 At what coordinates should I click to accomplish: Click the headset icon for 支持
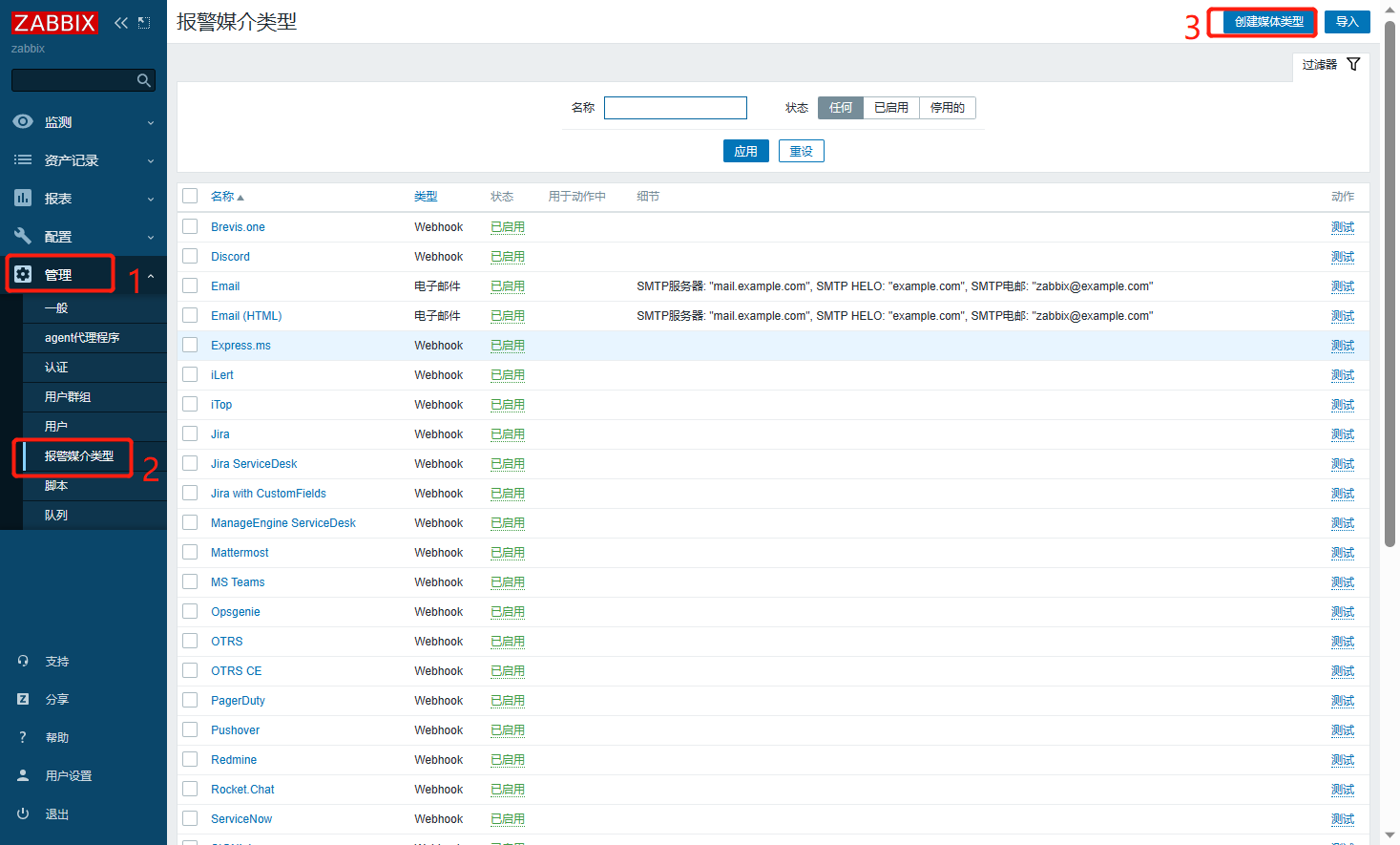(23, 661)
